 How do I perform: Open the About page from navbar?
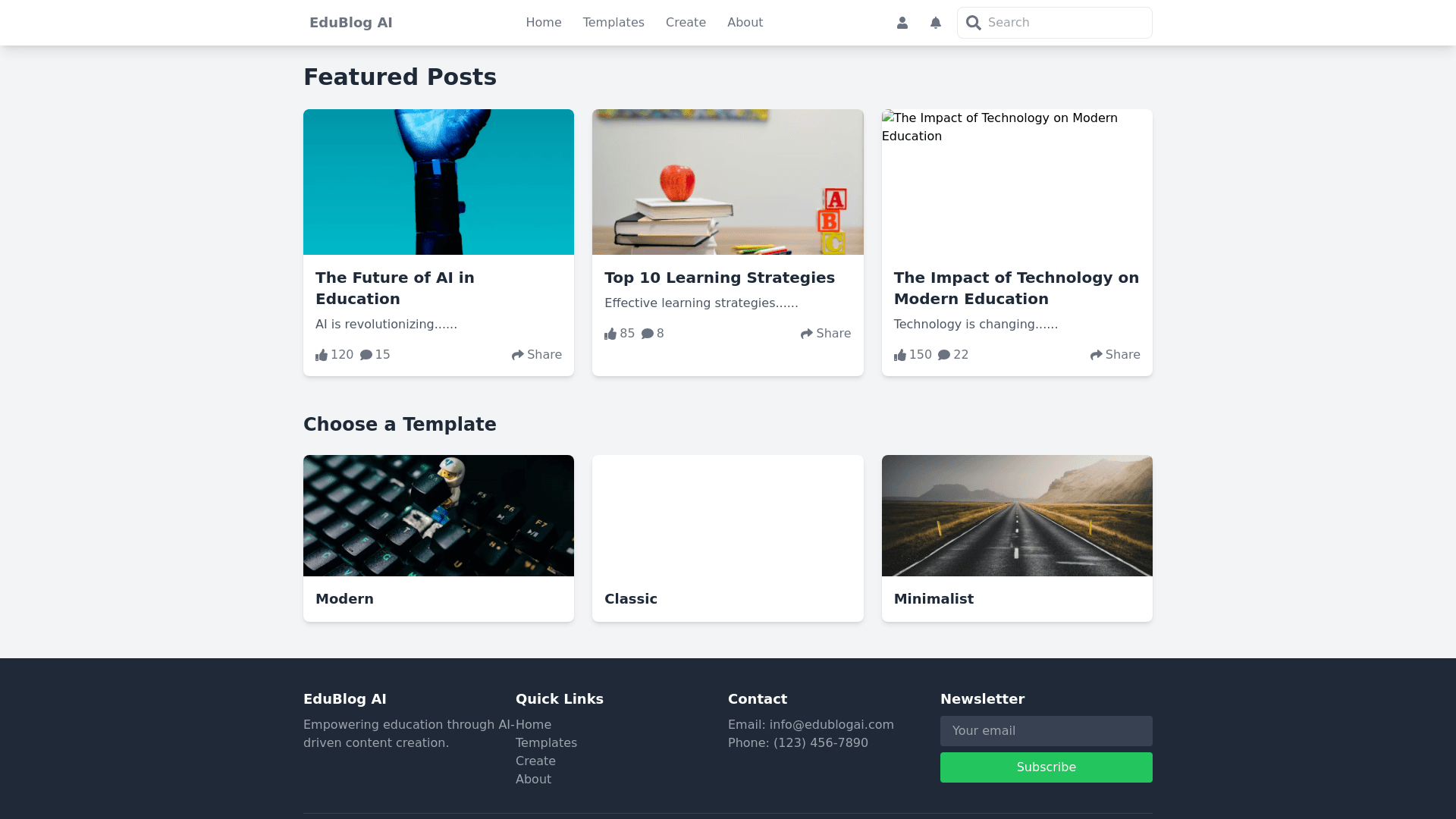(x=745, y=23)
